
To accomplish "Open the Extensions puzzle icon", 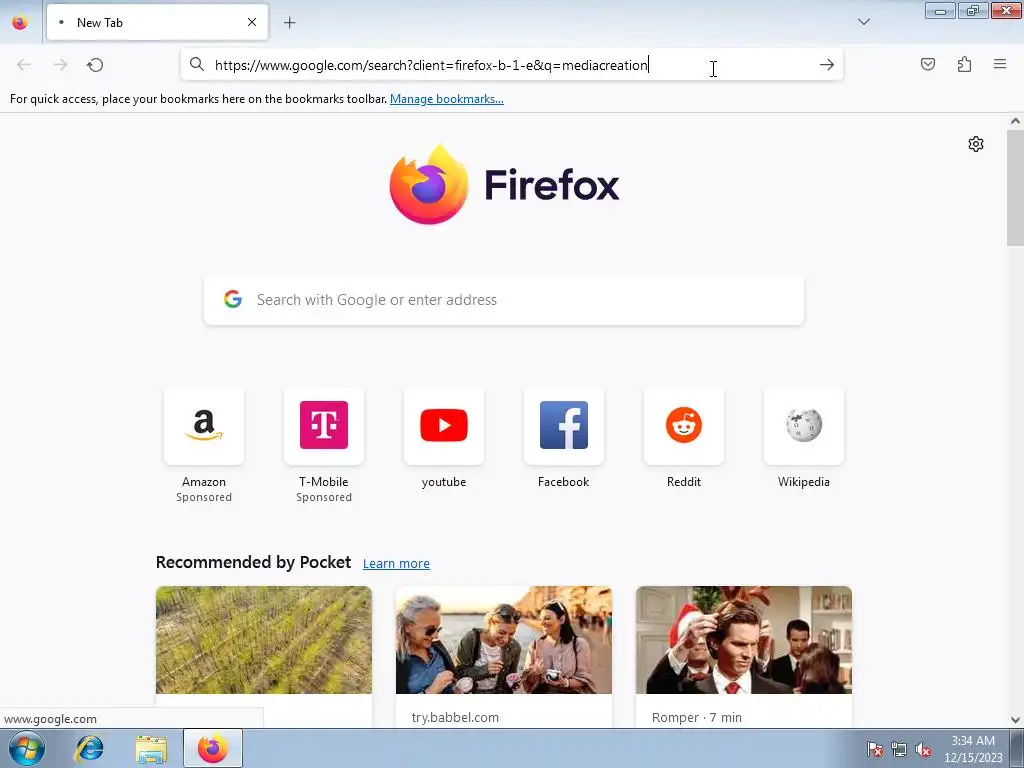I will [964, 64].
